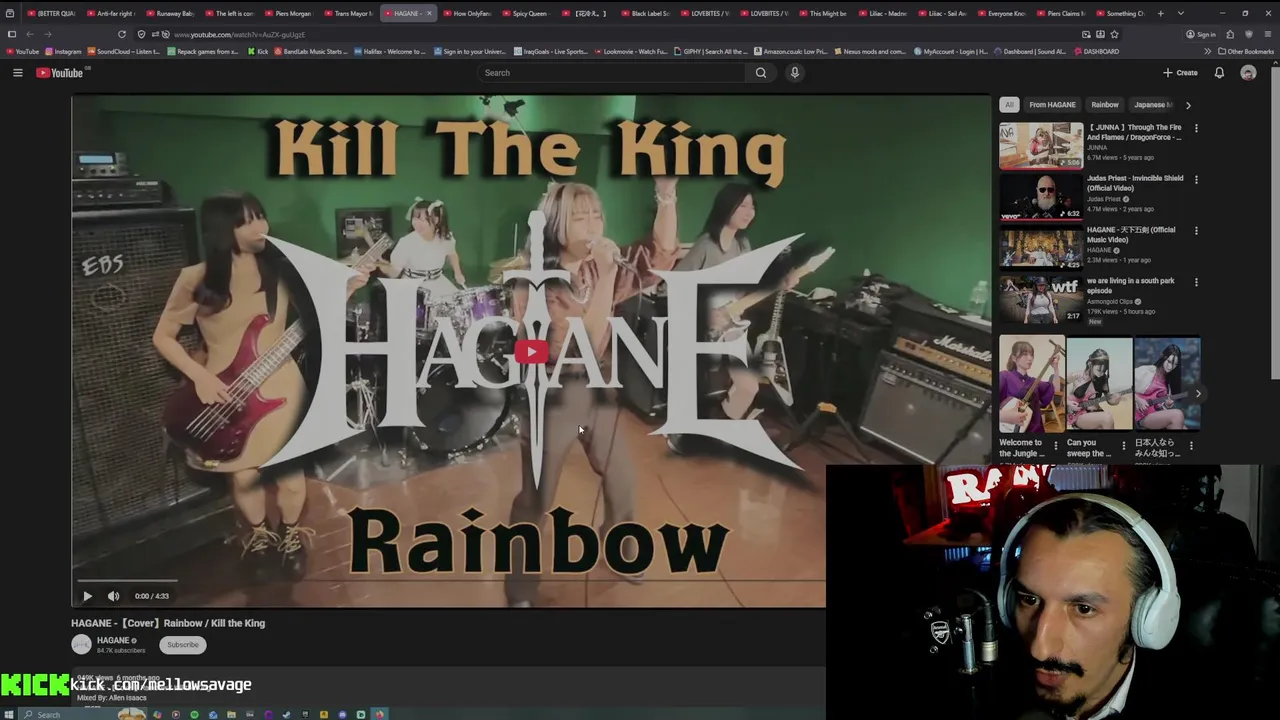The width and height of the screenshot is (1280, 720).
Task: Open HAGANE Official Music Video thumbnail
Action: tap(1041, 248)
